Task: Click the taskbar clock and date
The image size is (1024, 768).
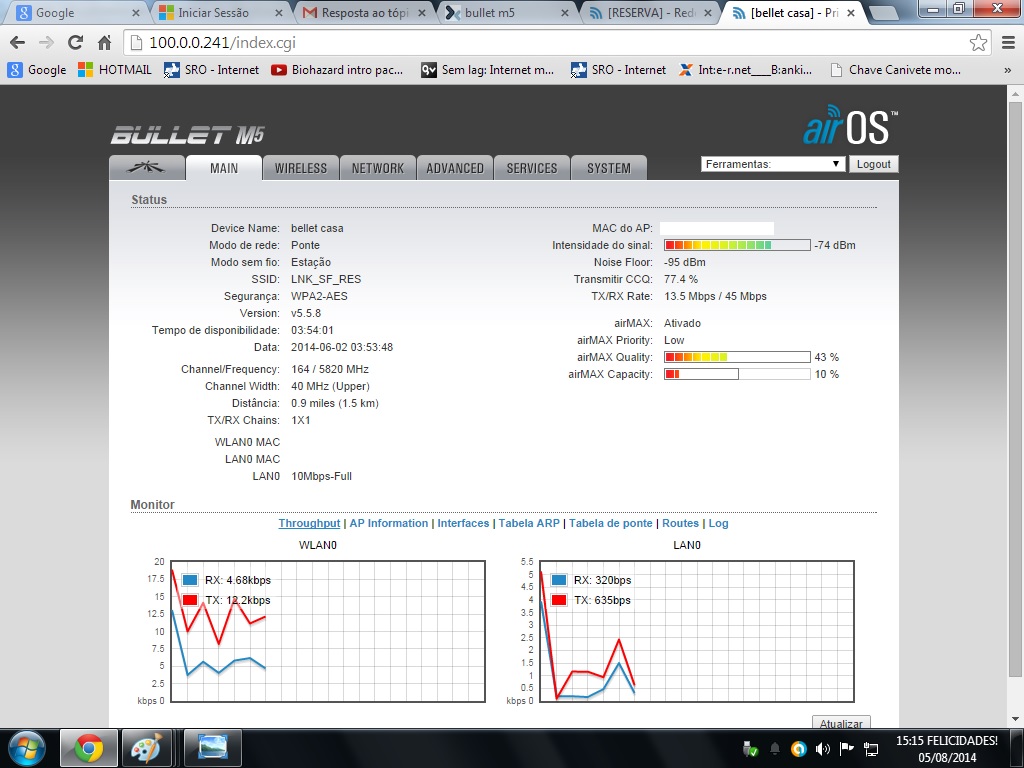Action: (947, 749)
